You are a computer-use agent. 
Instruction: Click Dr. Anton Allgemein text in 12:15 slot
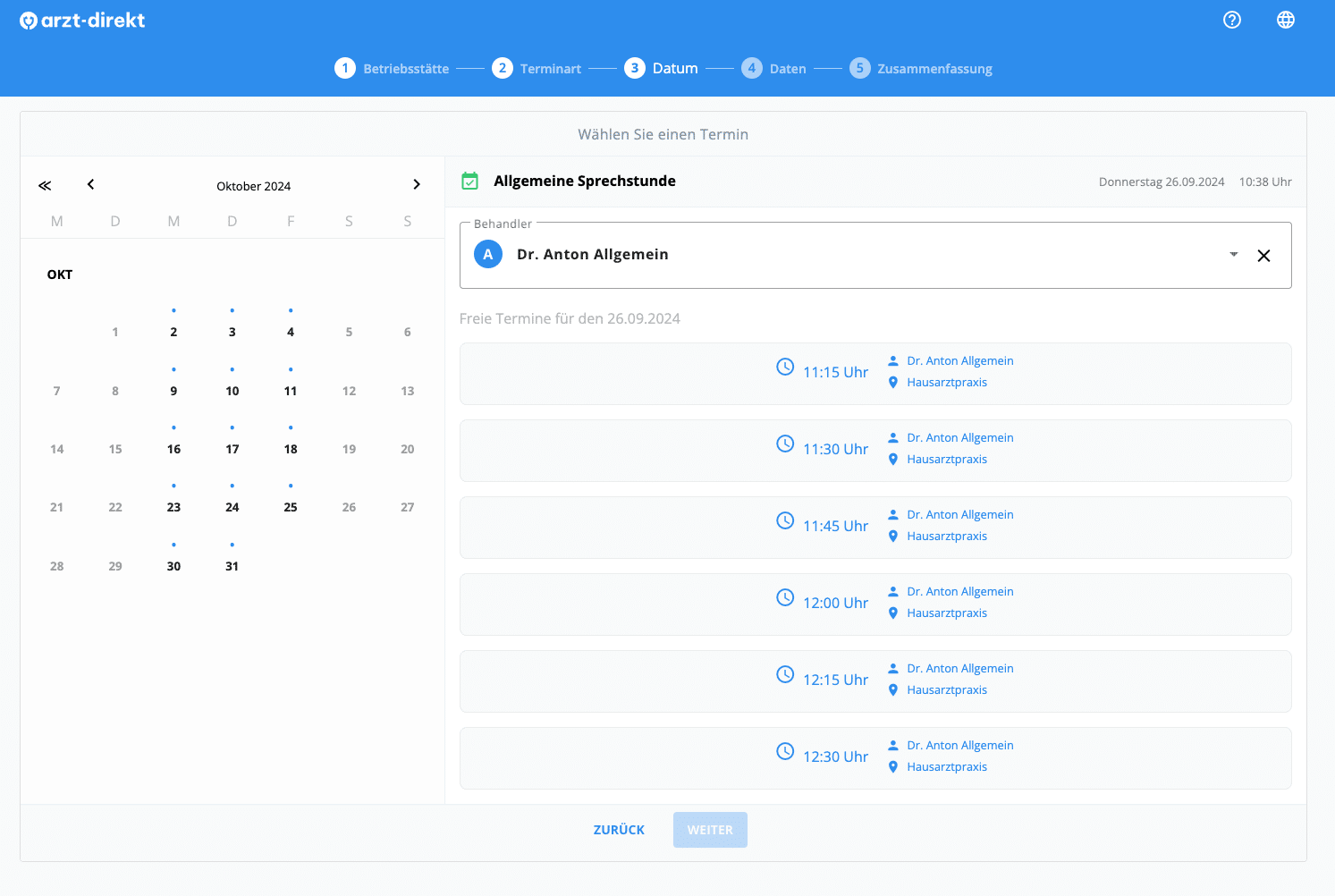pos(960,668)
